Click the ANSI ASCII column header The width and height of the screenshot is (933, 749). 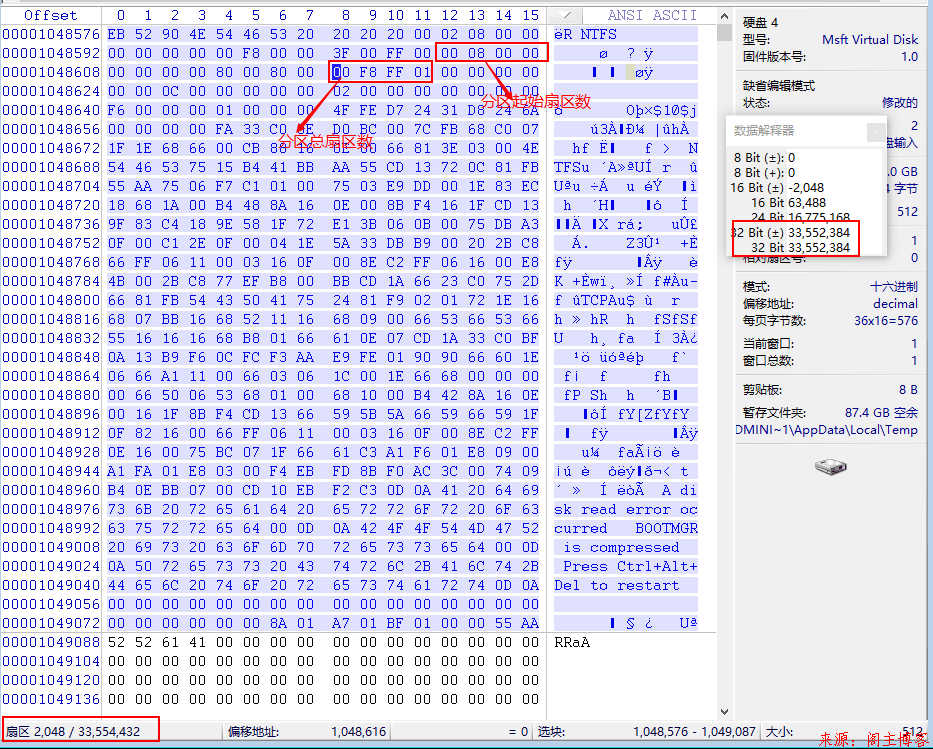click(x=652, y=15)
